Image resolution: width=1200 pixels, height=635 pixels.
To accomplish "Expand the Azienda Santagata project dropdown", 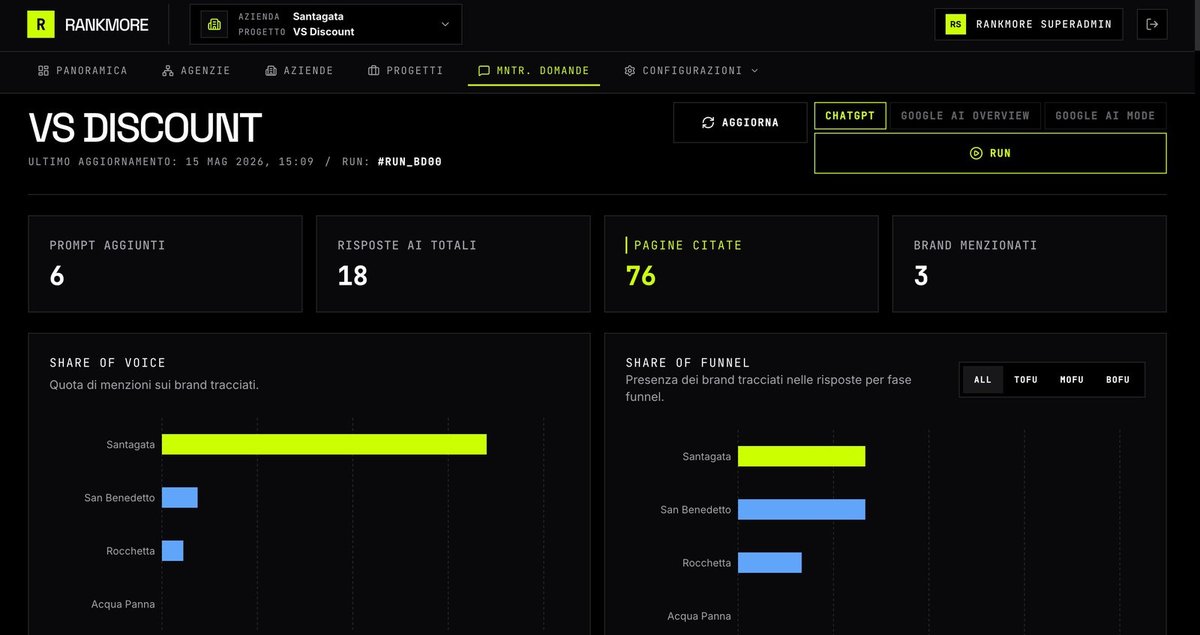I will (326, 24).
